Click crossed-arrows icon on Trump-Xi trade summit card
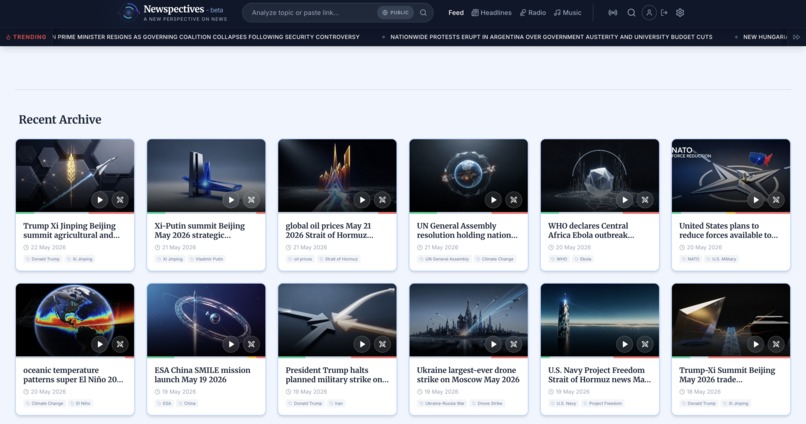Screen dimensions: 806x424 click(x=776, y=344)
